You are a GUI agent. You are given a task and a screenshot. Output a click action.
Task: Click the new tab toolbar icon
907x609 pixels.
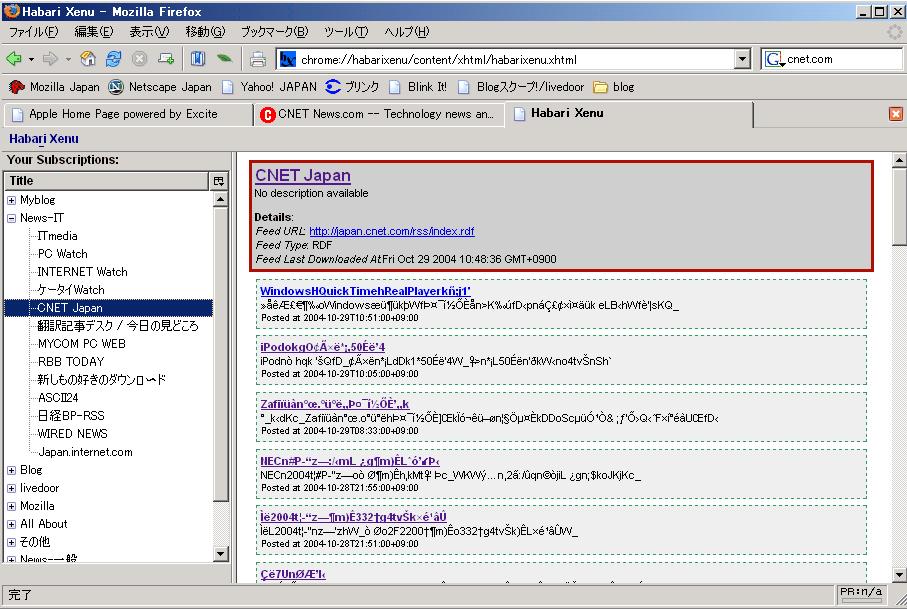(166, 58)
